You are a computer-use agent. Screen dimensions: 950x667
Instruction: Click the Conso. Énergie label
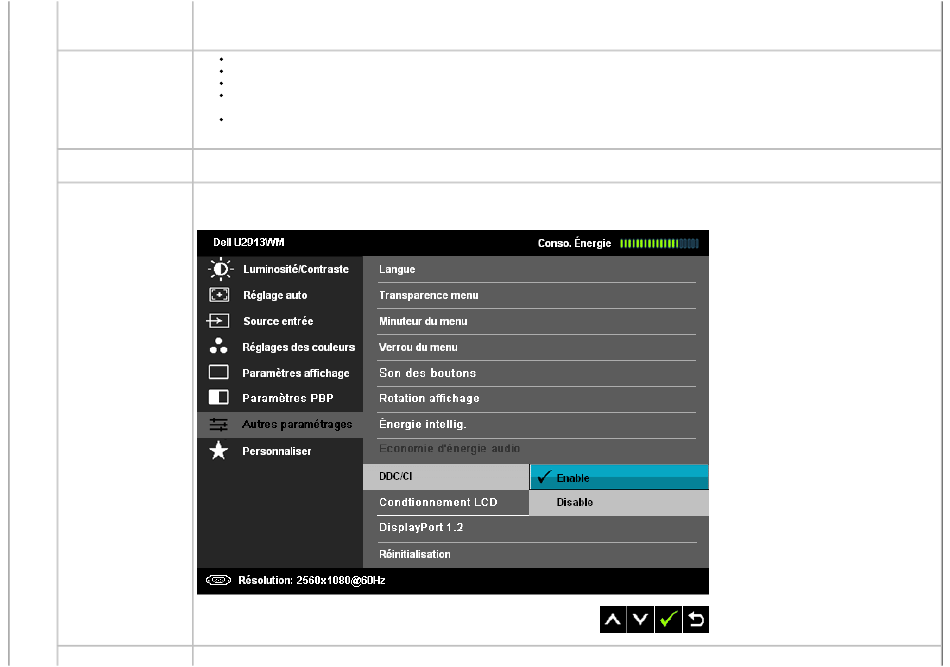point(574,244)
